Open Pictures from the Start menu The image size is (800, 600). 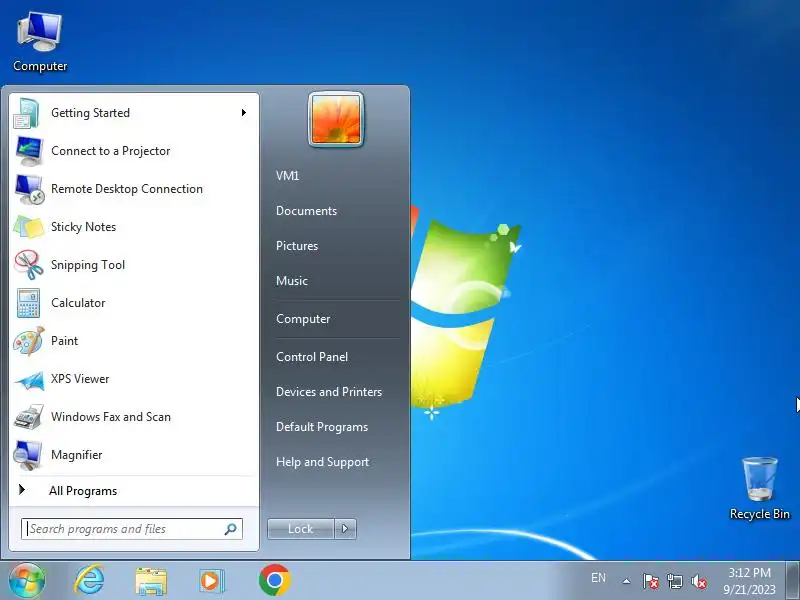(x=297, y=246)
